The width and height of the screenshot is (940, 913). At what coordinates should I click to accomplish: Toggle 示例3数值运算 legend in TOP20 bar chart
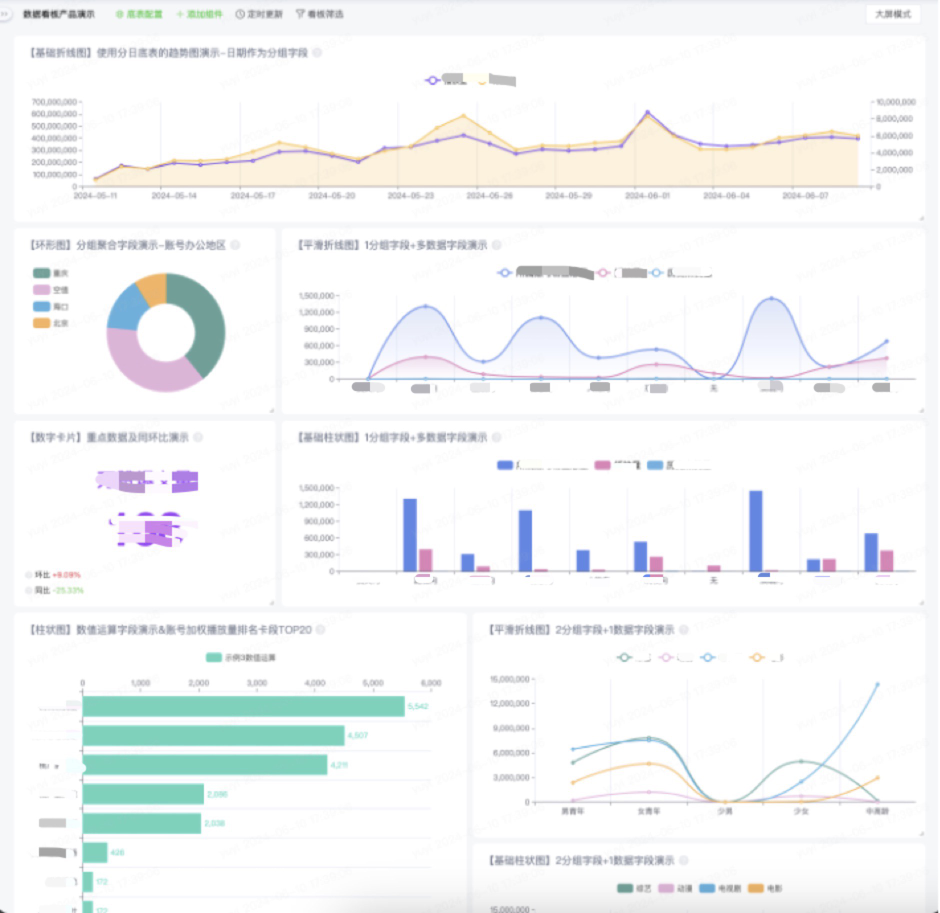tap(240, 658)
